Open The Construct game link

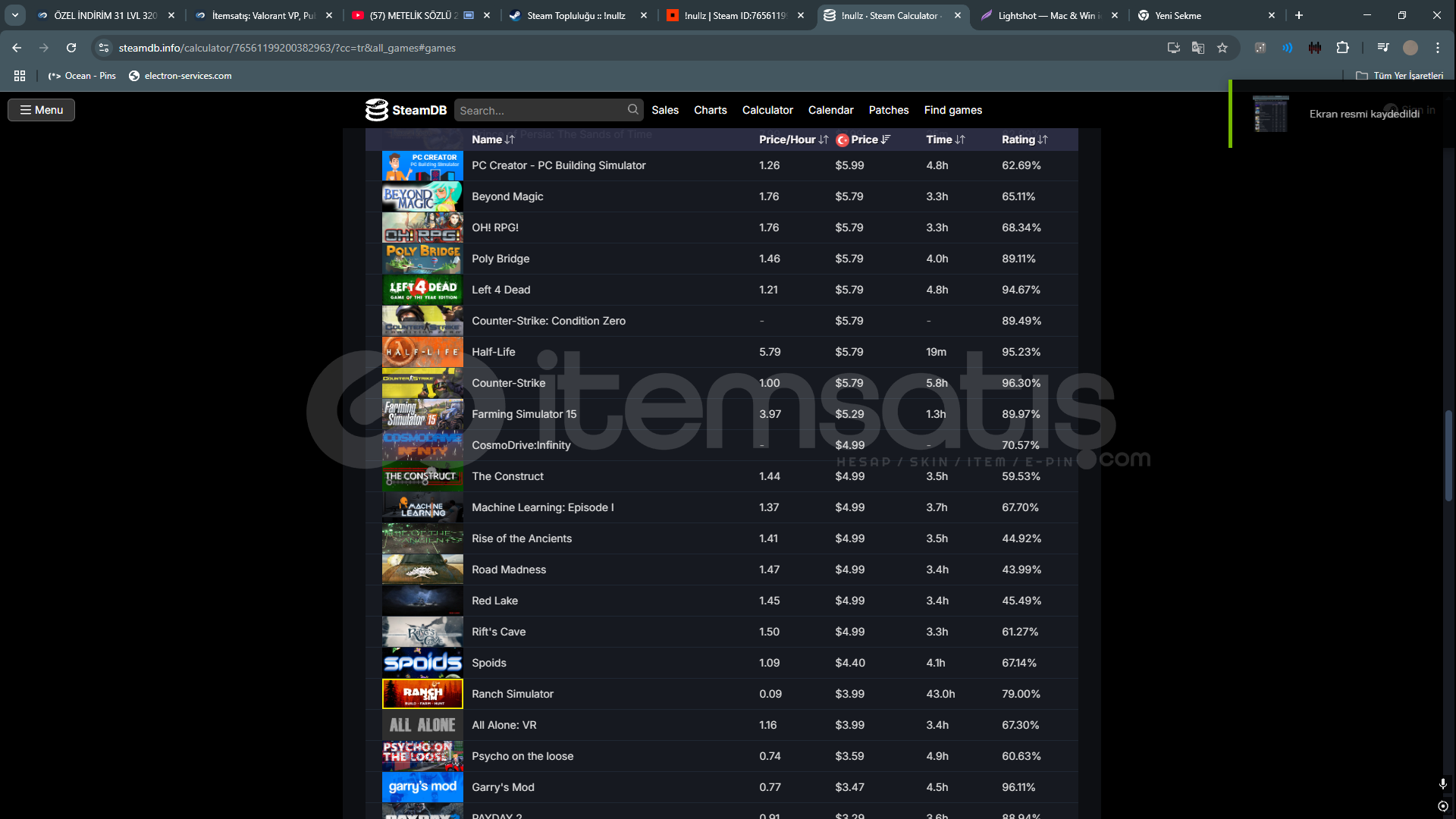(x=507, y=476)
